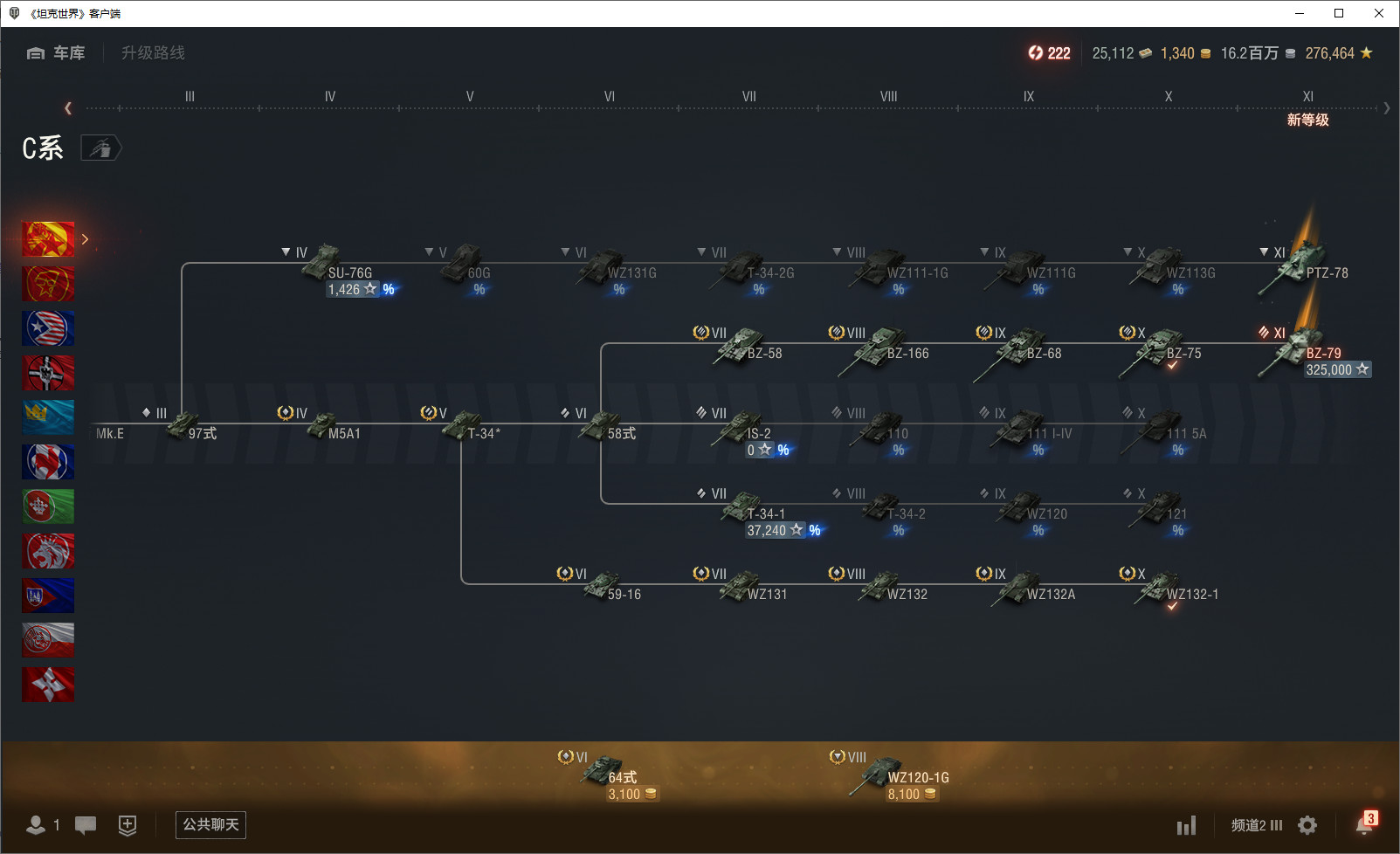Image resolution: width=1400 pixels, height=854 pixels.
Task: Select the BZ-58 tier VII tank
Action: pos(748,348)
